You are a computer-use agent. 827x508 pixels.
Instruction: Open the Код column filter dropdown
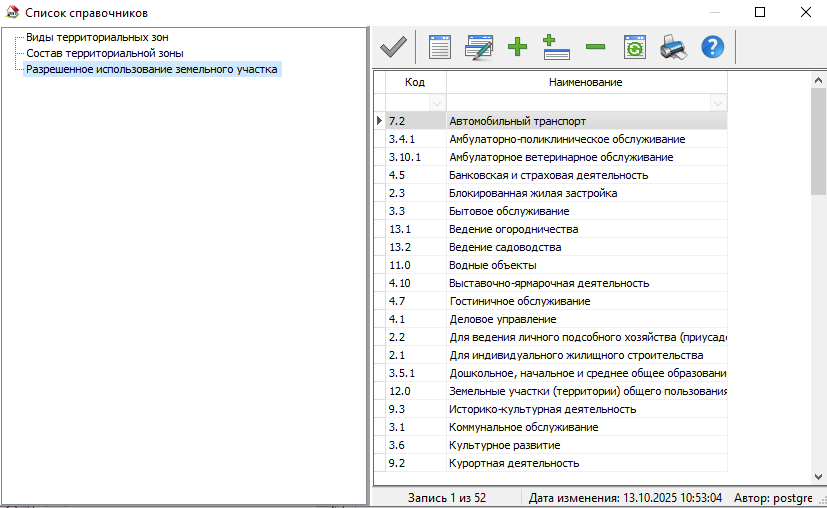click(x=436, y=103)
